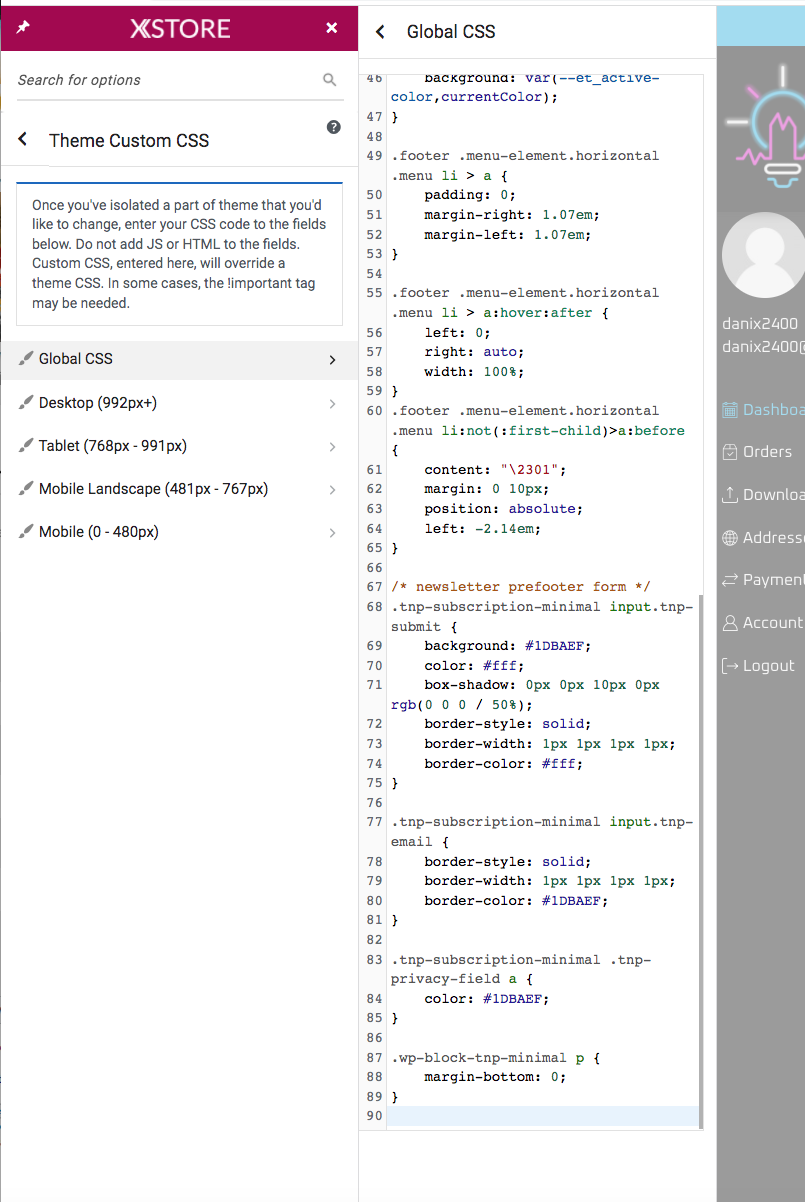The width and height of the screenshot is (805, 1202).
Task: Go back from Theme Custom CSS
Action: coord(23,140)
